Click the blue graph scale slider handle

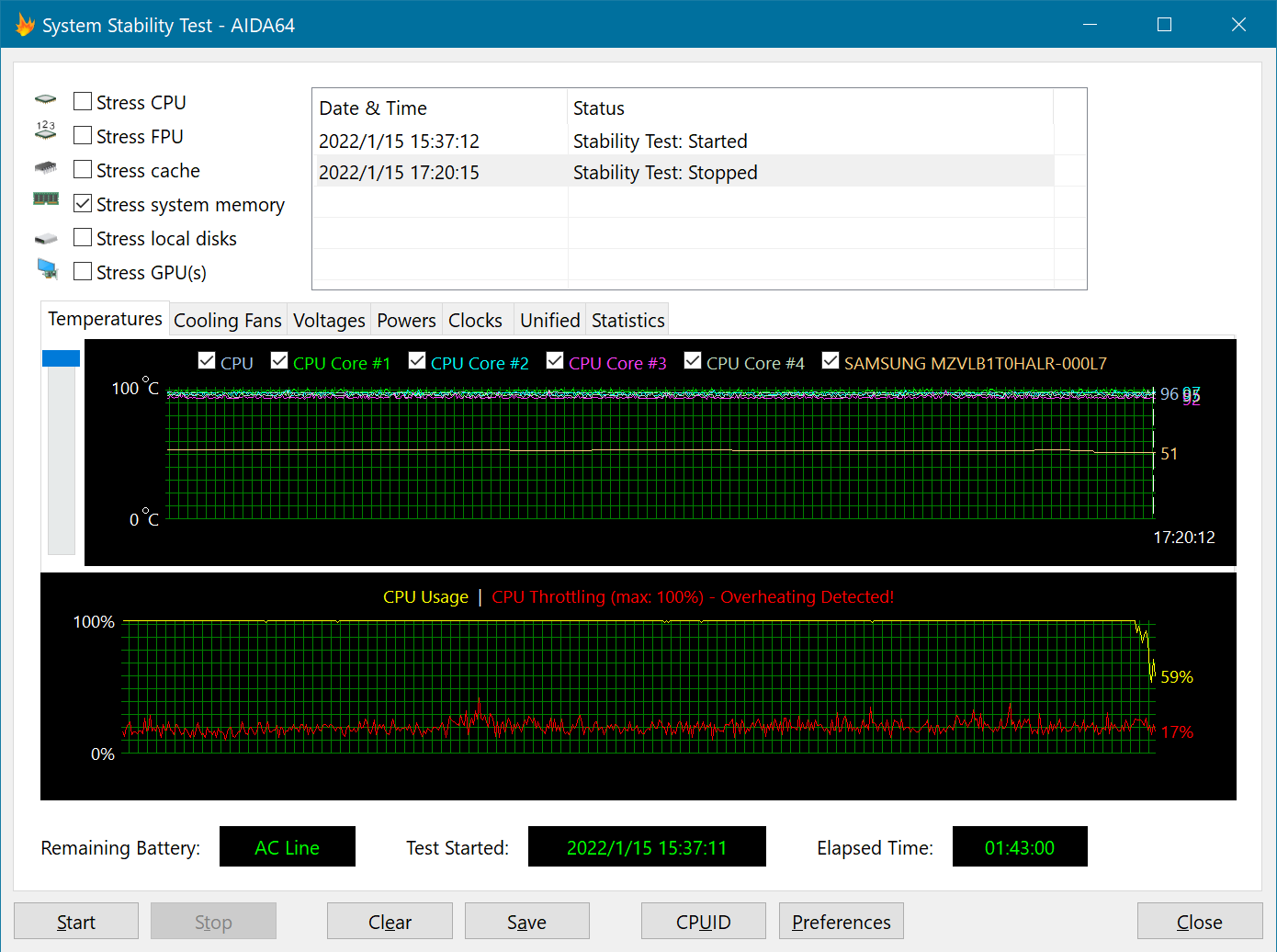click(x=62, y=358)
